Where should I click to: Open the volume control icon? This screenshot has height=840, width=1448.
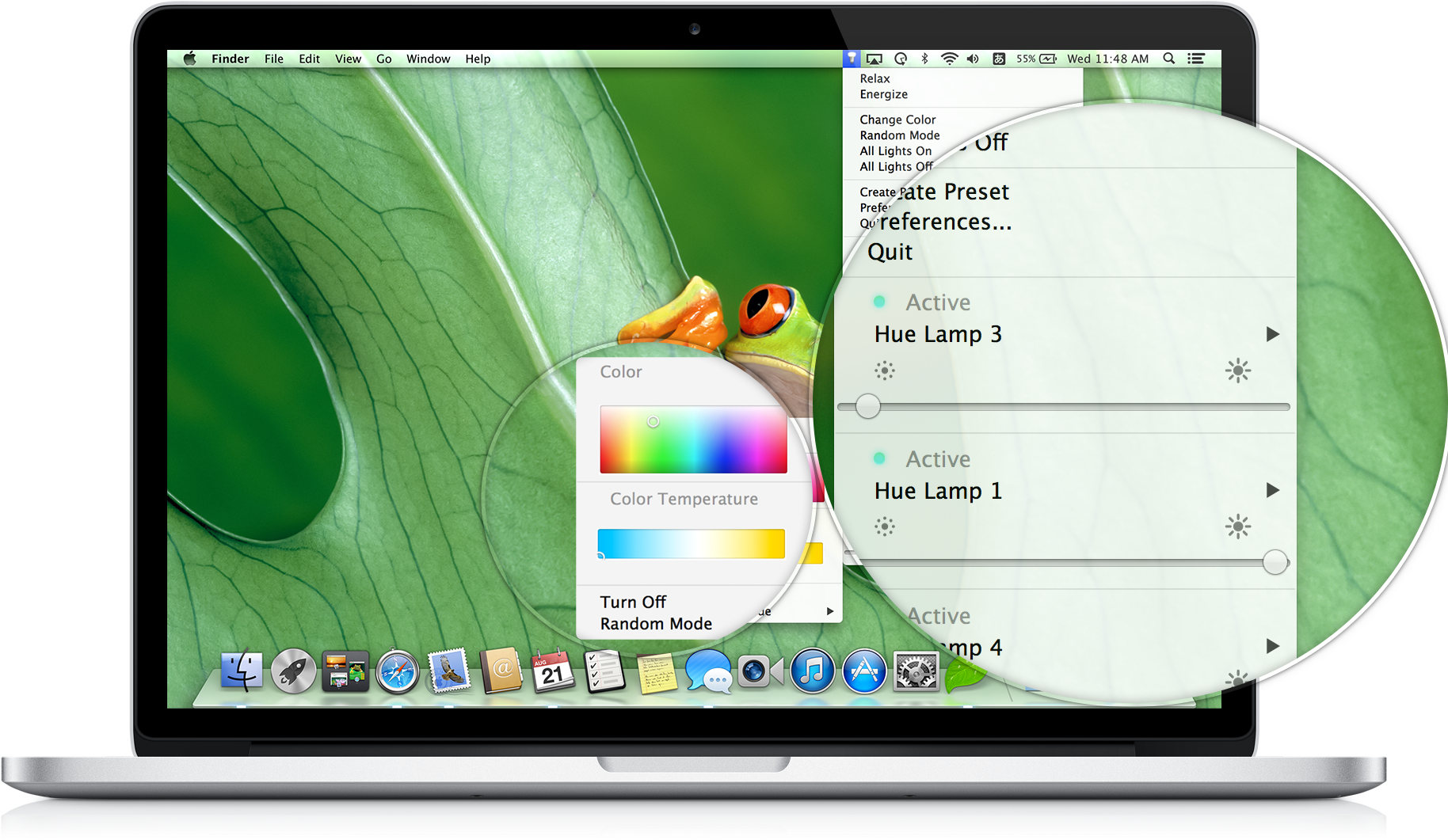974,59
